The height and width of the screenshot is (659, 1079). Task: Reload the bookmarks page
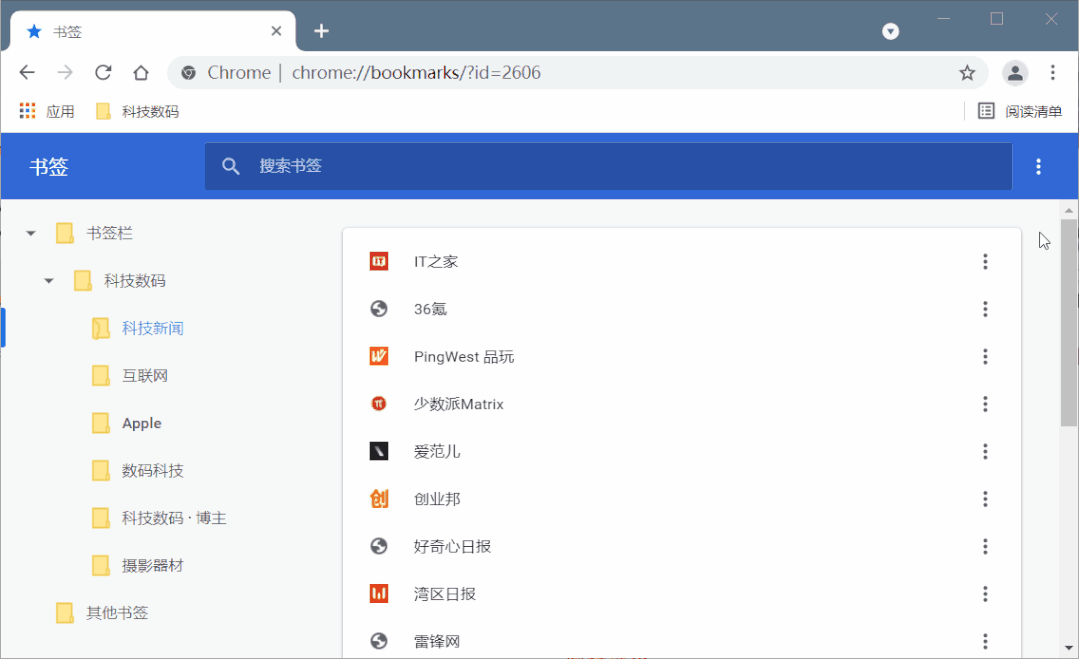[x=103, y=72]
